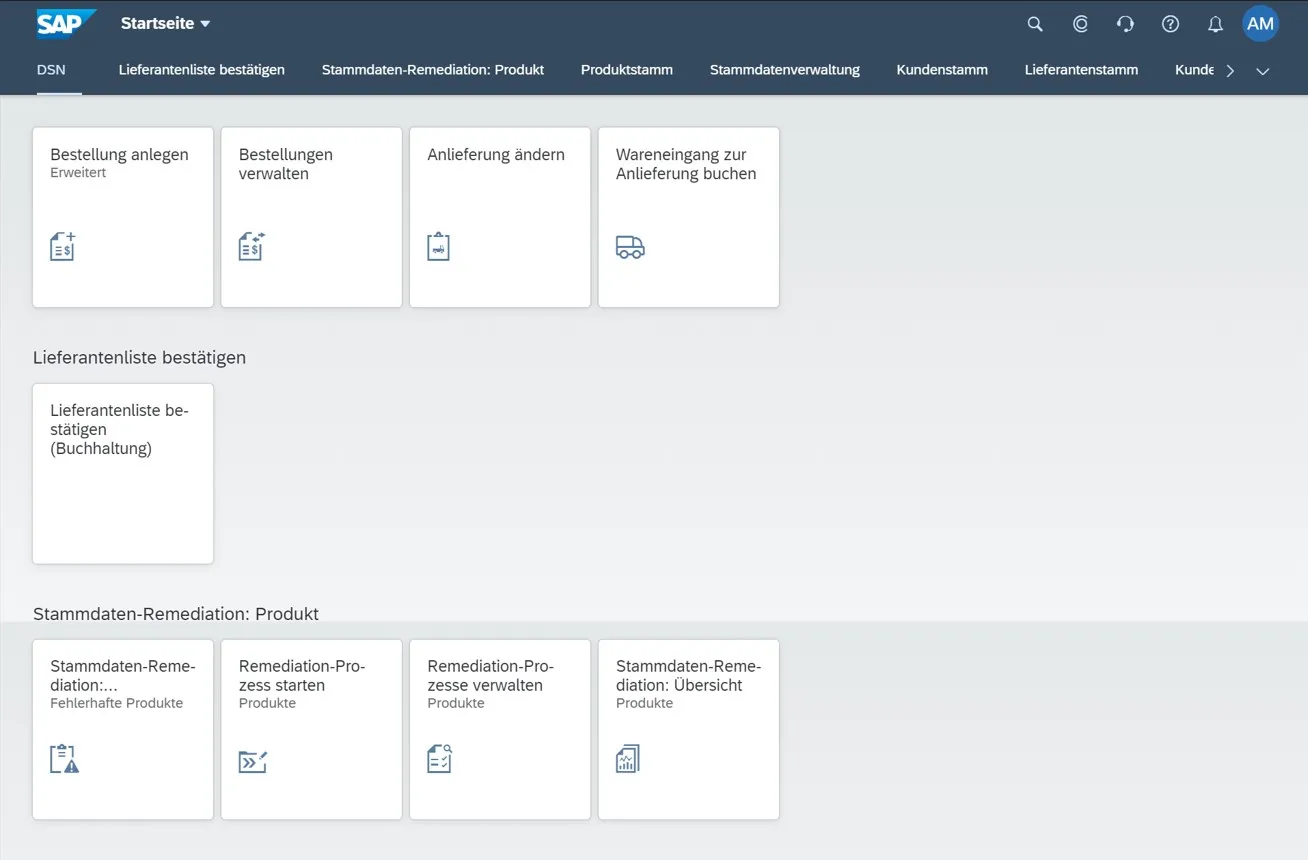Screen dimensions: 1308x860
Task: Open the AM user profile avatar
Action: tap(1260, 24)
